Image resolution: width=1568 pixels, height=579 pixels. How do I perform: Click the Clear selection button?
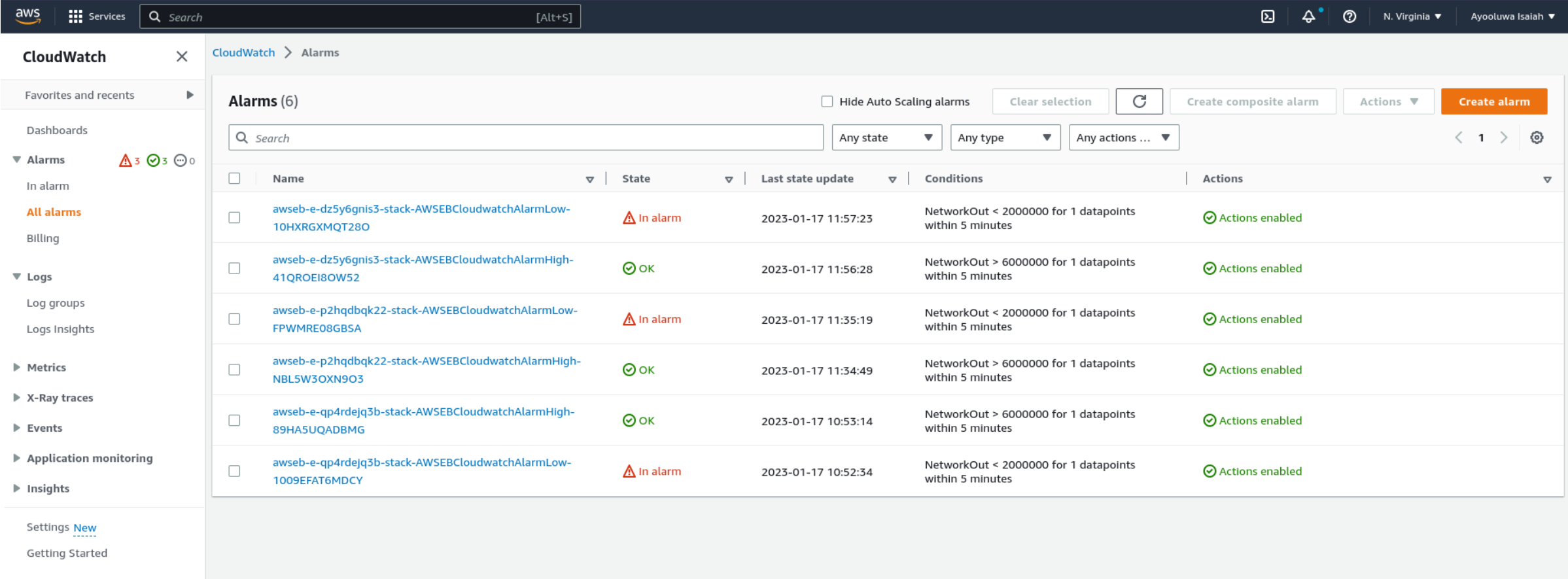tap(1051, 101)
